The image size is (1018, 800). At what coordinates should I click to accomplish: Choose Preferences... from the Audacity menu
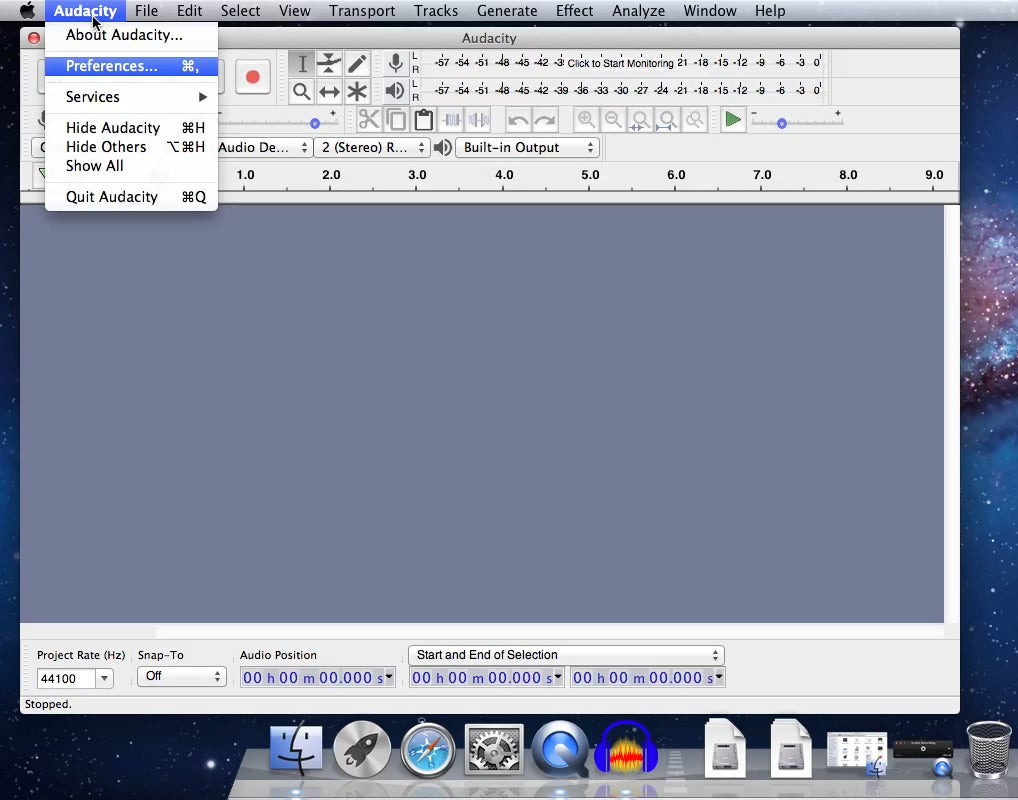(x=112, y=66)
